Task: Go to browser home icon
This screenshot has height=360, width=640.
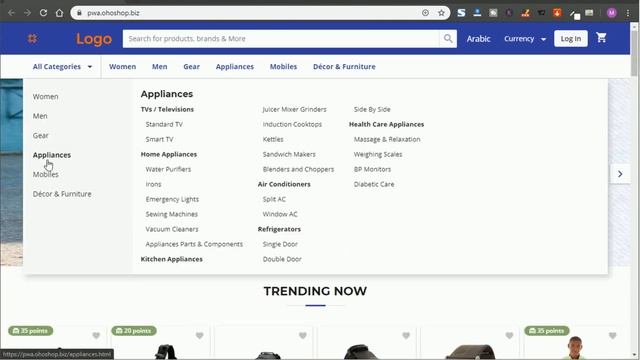Action: click(x=60, y=13)
